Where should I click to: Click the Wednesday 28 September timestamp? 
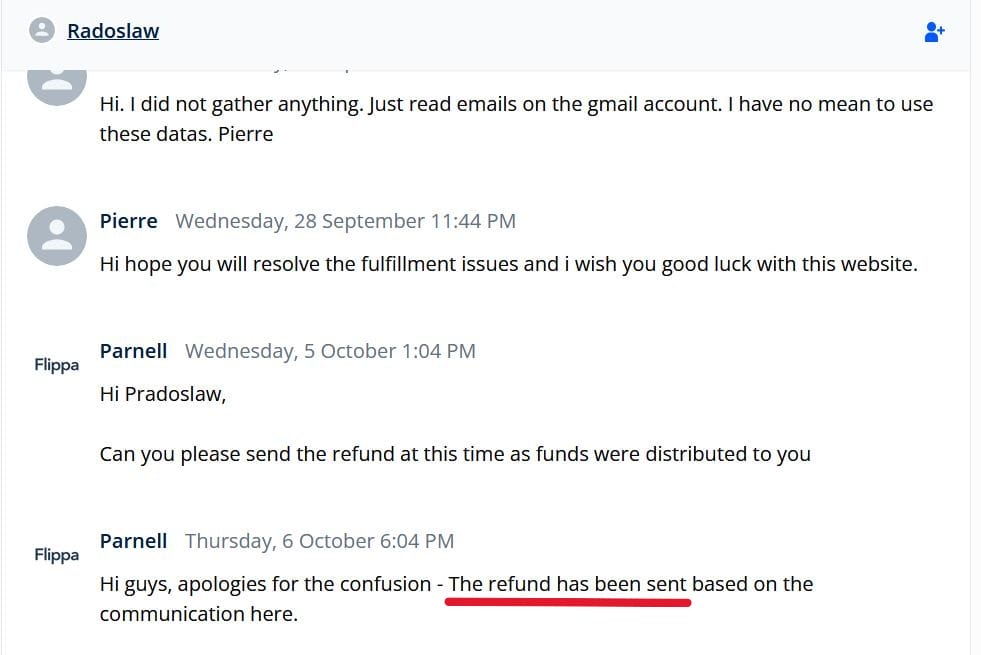coord(345,221)
